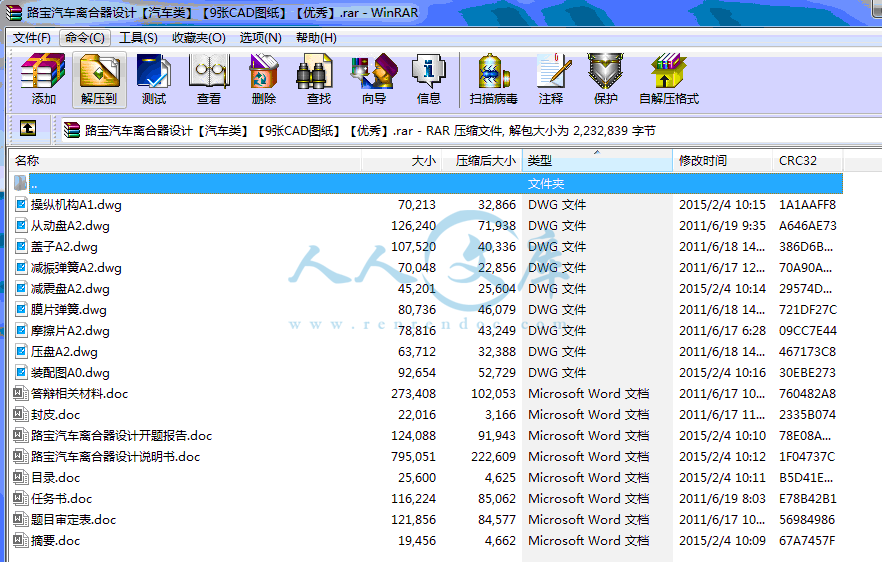Screen dimensions: 882x562
Task: Click the 添加 (Add) toolbar icon
Action: pos(43,79)
